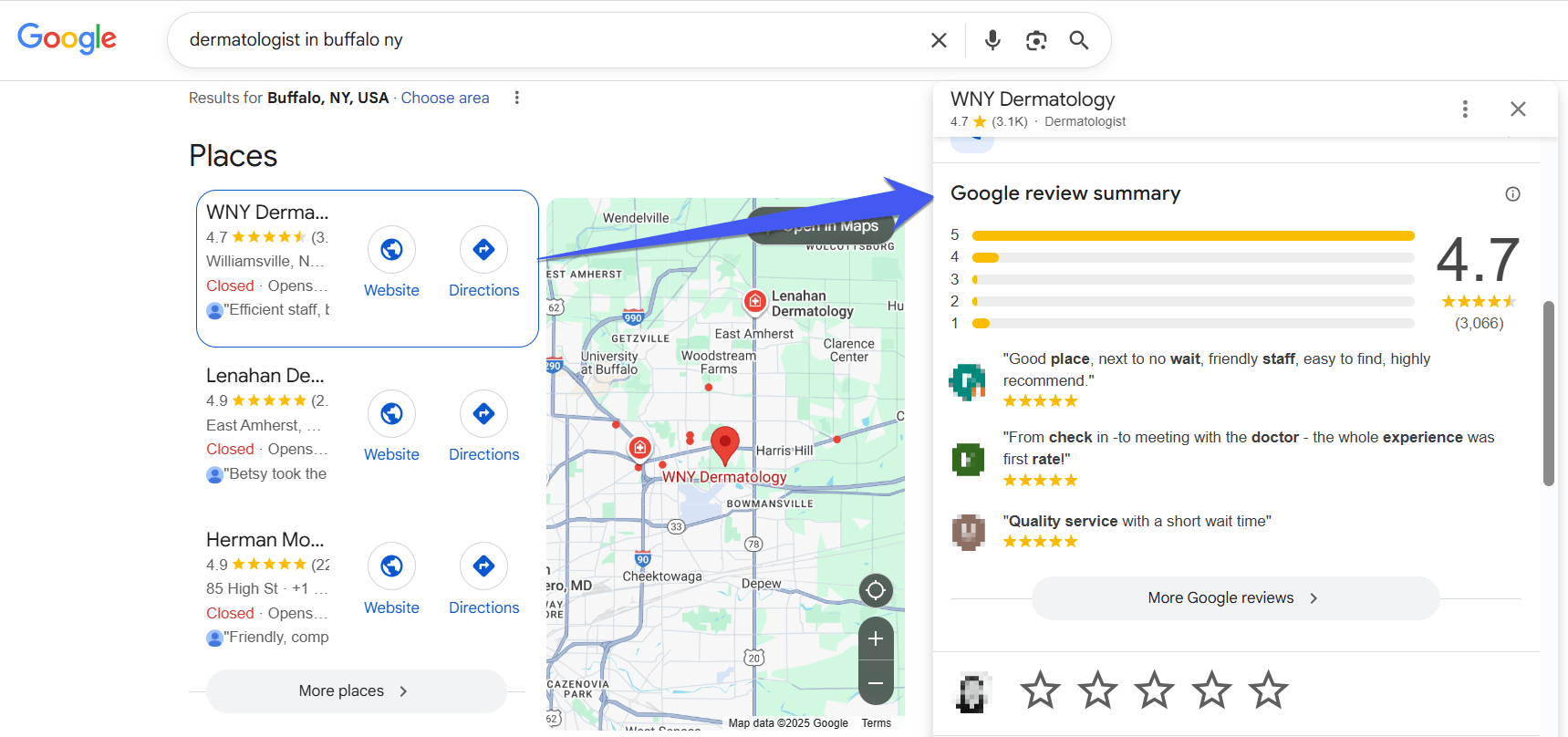The width and height of the screenshot is (1568, 737).
Task: Click "Betsy took the" review snippet
Action: 275,474
